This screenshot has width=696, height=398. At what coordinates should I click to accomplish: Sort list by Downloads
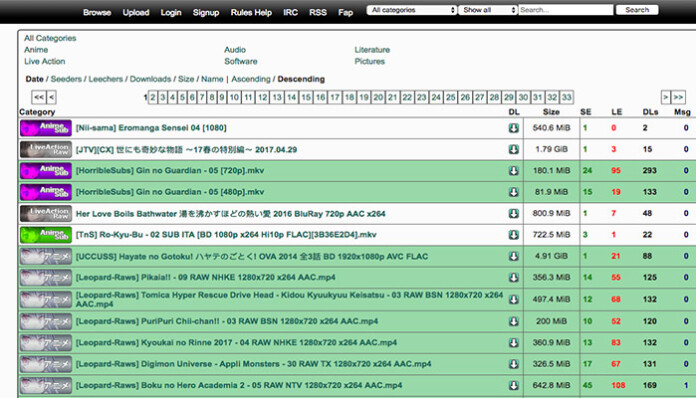[x=150, y=79]
